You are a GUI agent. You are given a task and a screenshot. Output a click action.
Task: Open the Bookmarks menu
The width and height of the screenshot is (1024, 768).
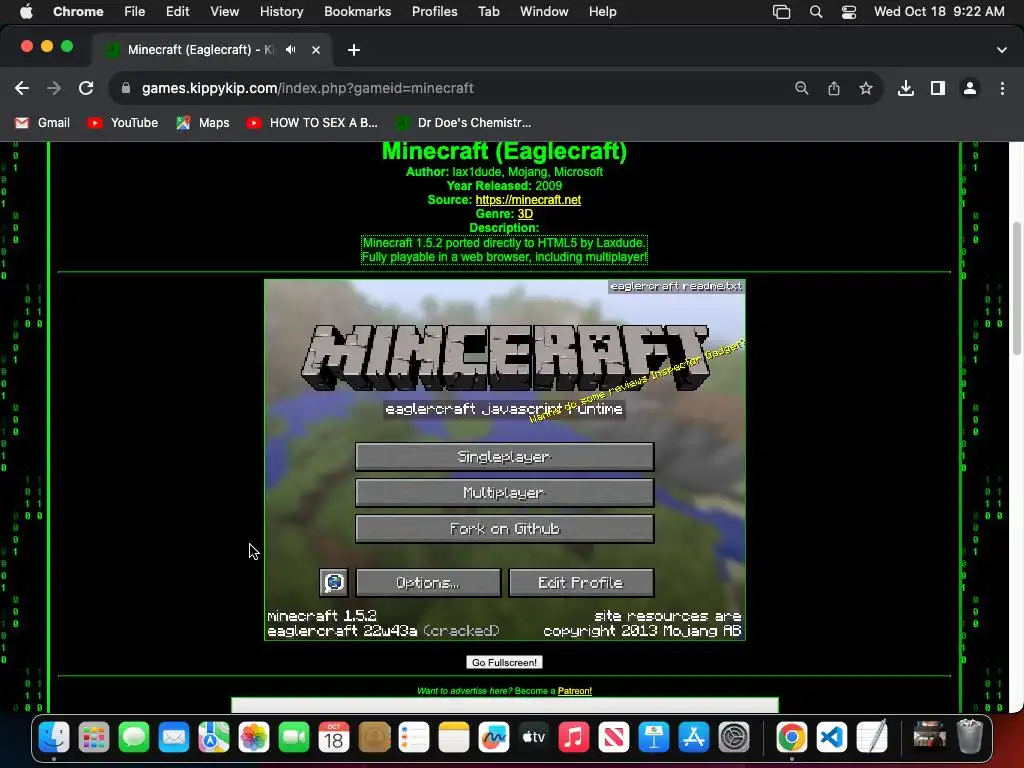coord(357,12)
